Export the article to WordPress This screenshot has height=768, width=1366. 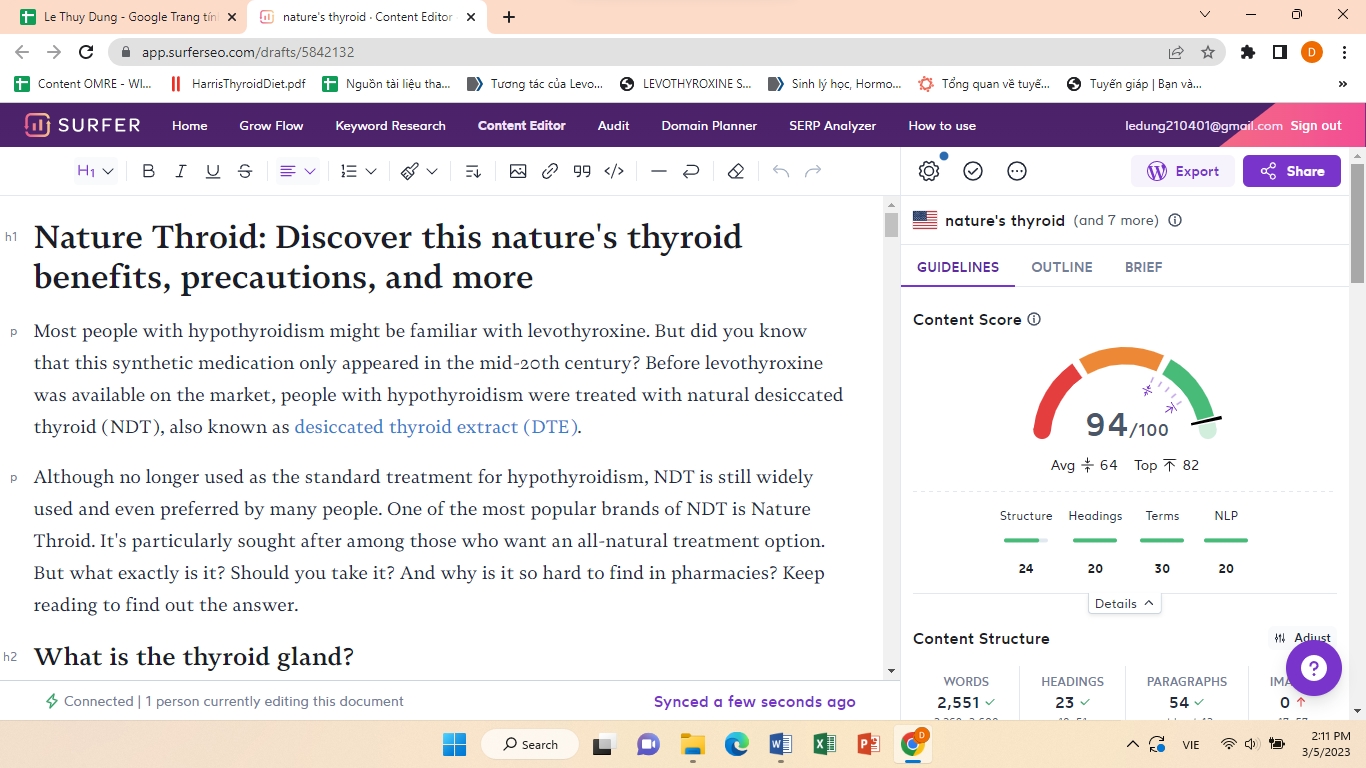click(1183, 171)
